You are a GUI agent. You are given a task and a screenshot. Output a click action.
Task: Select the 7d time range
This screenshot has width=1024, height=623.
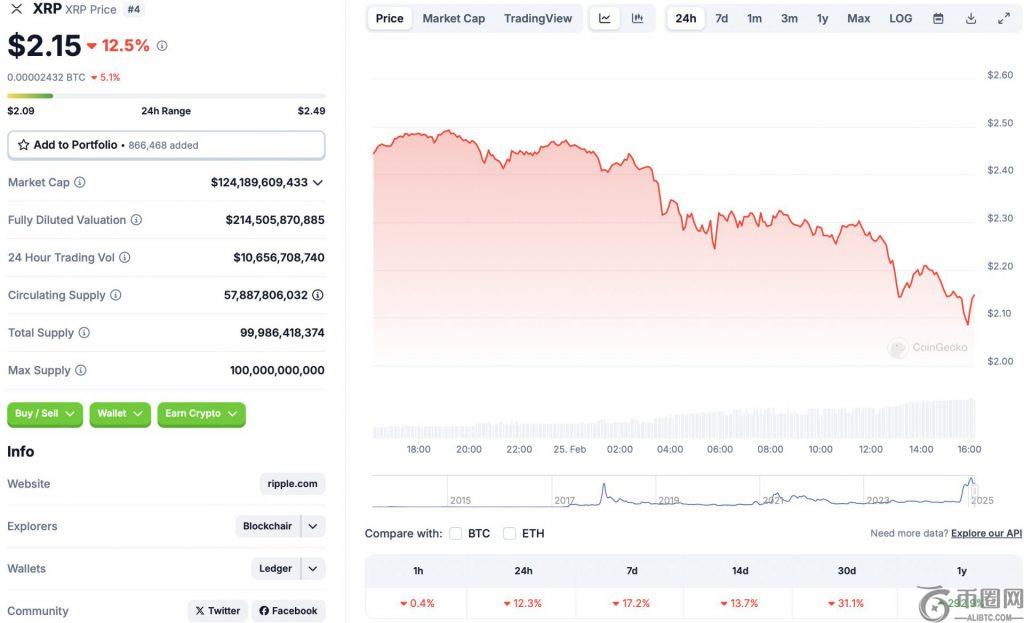[721, 19]
